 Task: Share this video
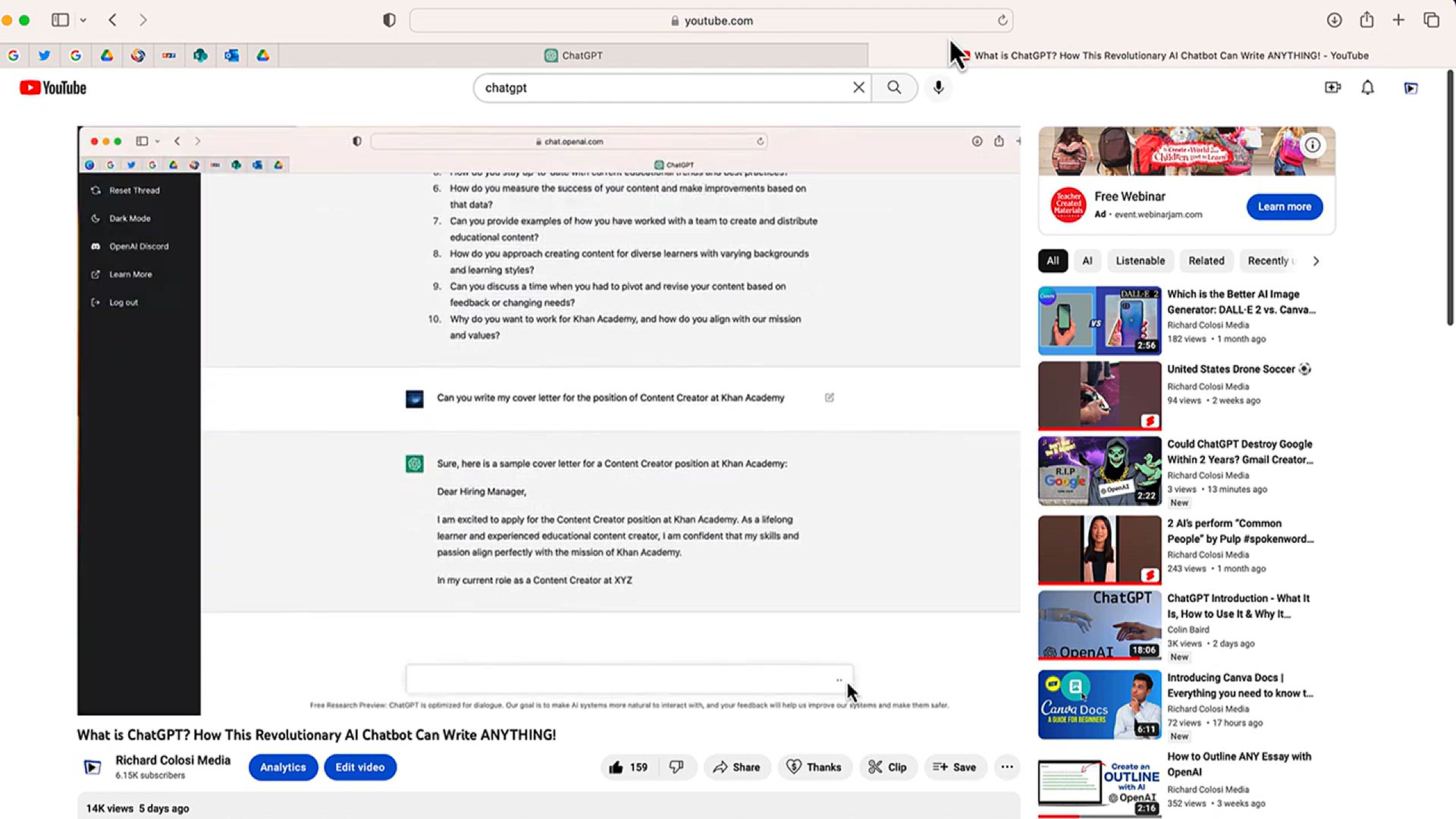736,767
